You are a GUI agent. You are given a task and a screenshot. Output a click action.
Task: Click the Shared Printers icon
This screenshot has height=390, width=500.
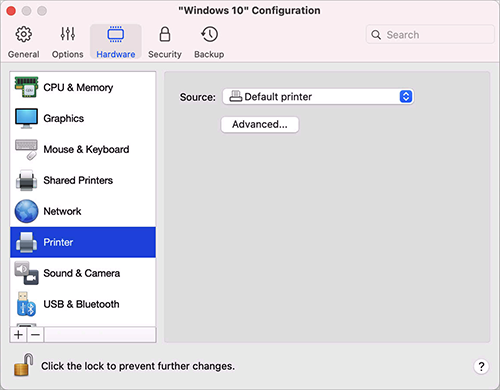tap(26, 180)
